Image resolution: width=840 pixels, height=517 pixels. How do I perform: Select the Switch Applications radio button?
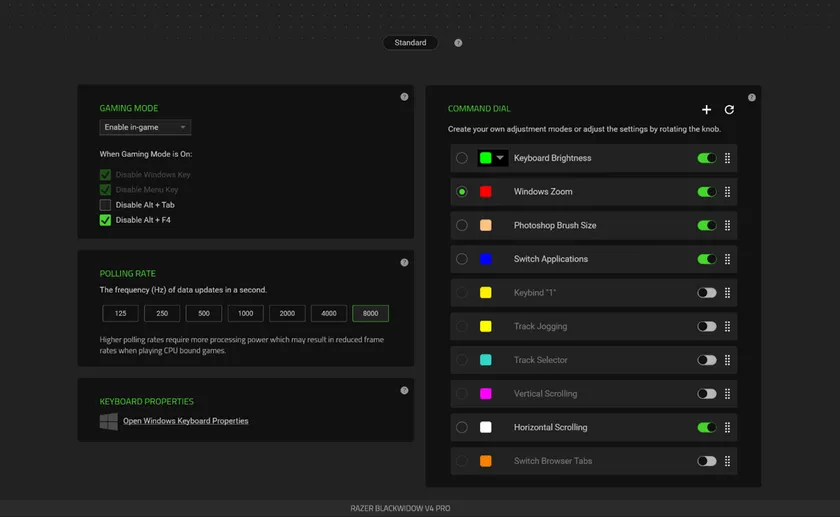pyautogui.click(x=461, y=259)
